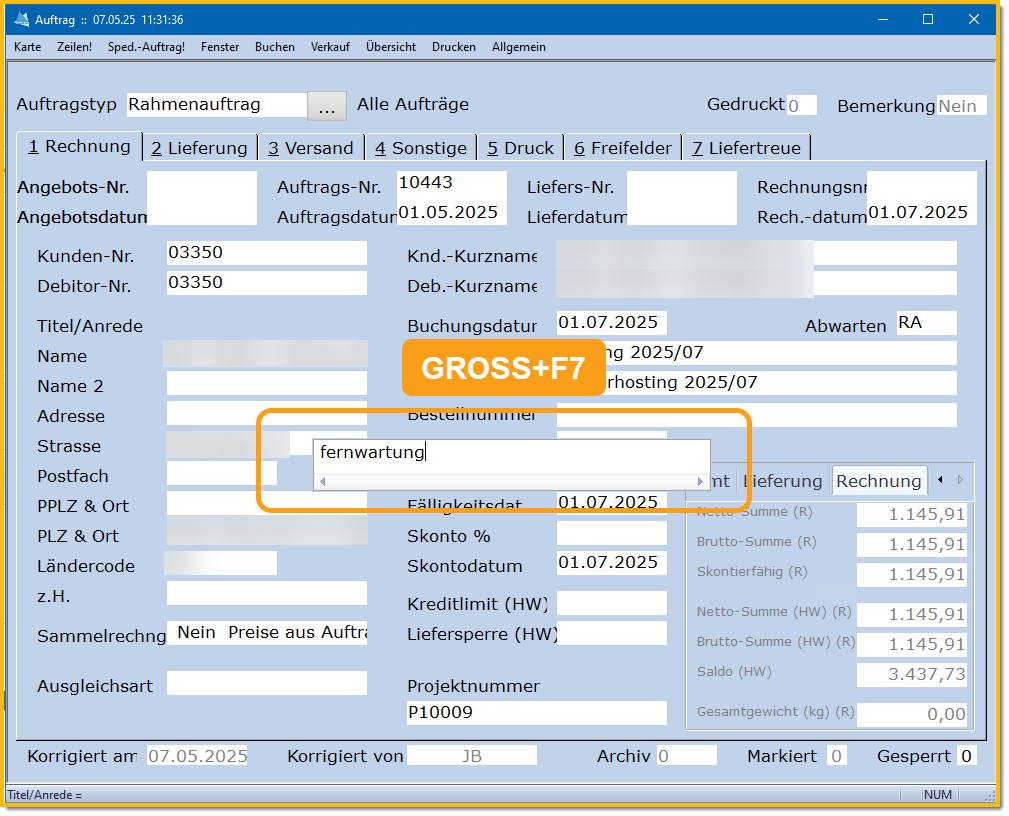Open the Drucken menu

coord(454,47)
